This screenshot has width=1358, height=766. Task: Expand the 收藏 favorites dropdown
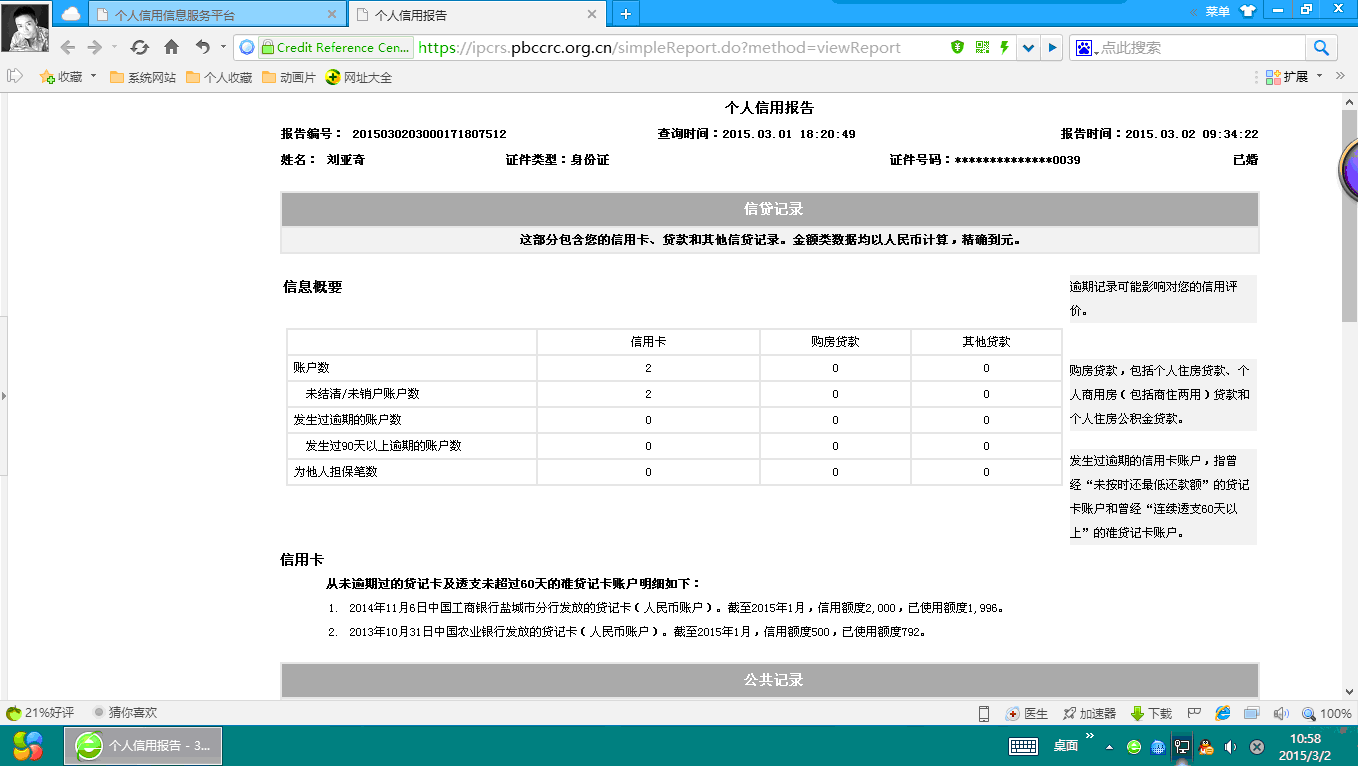(x=93, y=76)
